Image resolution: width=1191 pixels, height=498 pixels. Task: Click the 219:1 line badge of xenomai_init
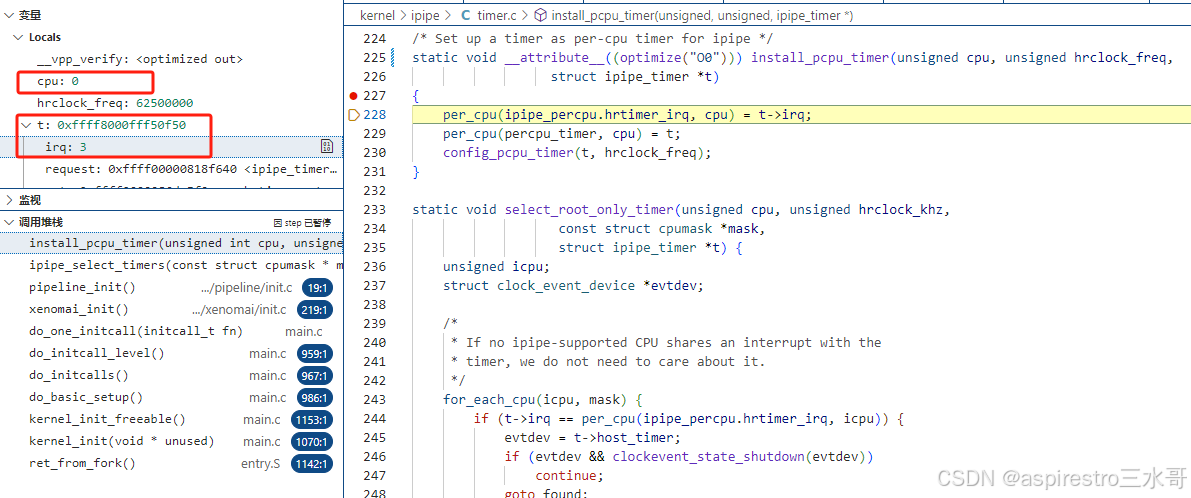(312, 310)
